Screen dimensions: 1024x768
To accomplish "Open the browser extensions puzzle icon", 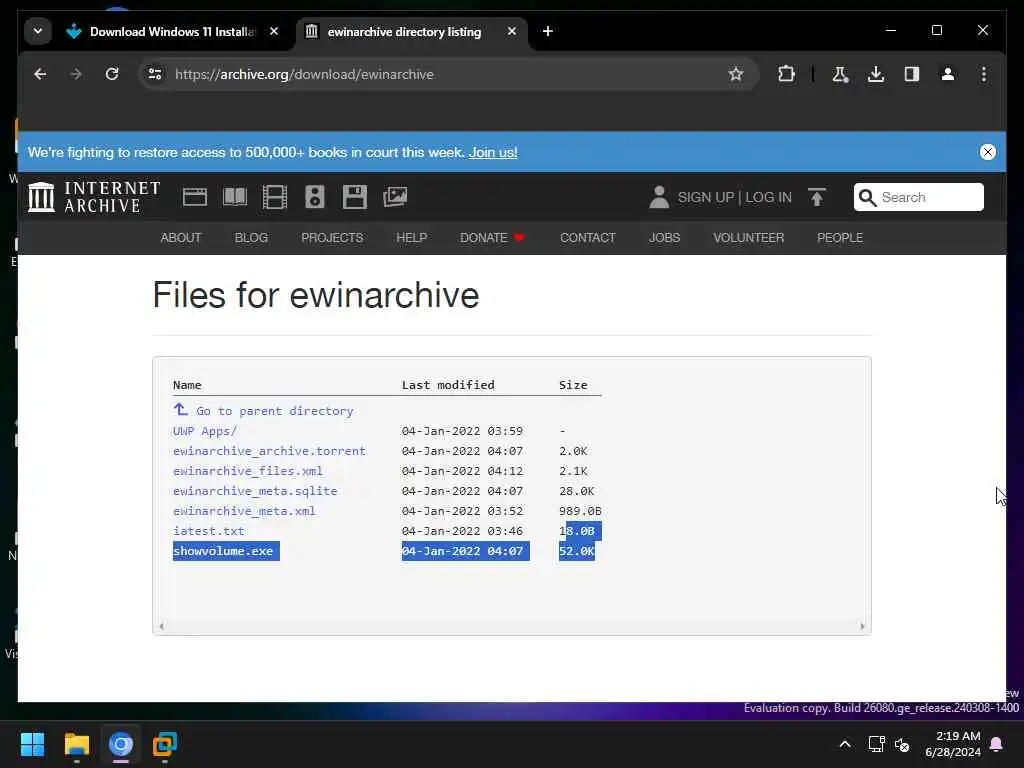I will click(786, 74).
